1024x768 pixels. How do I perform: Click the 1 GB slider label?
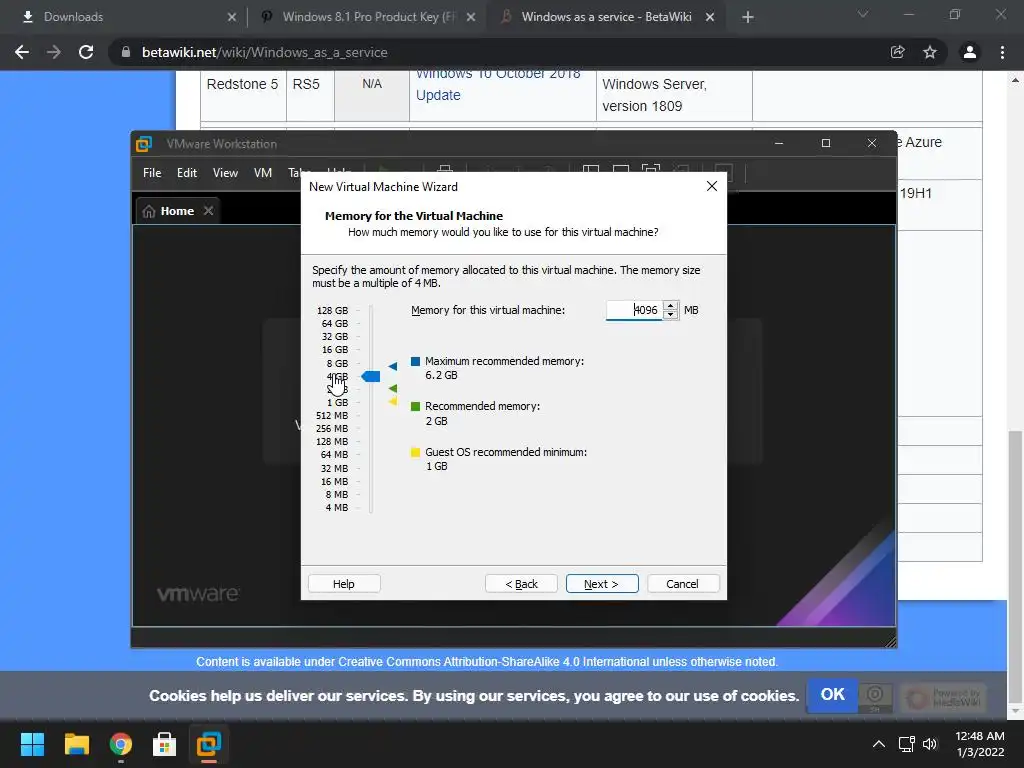(338, 402)
